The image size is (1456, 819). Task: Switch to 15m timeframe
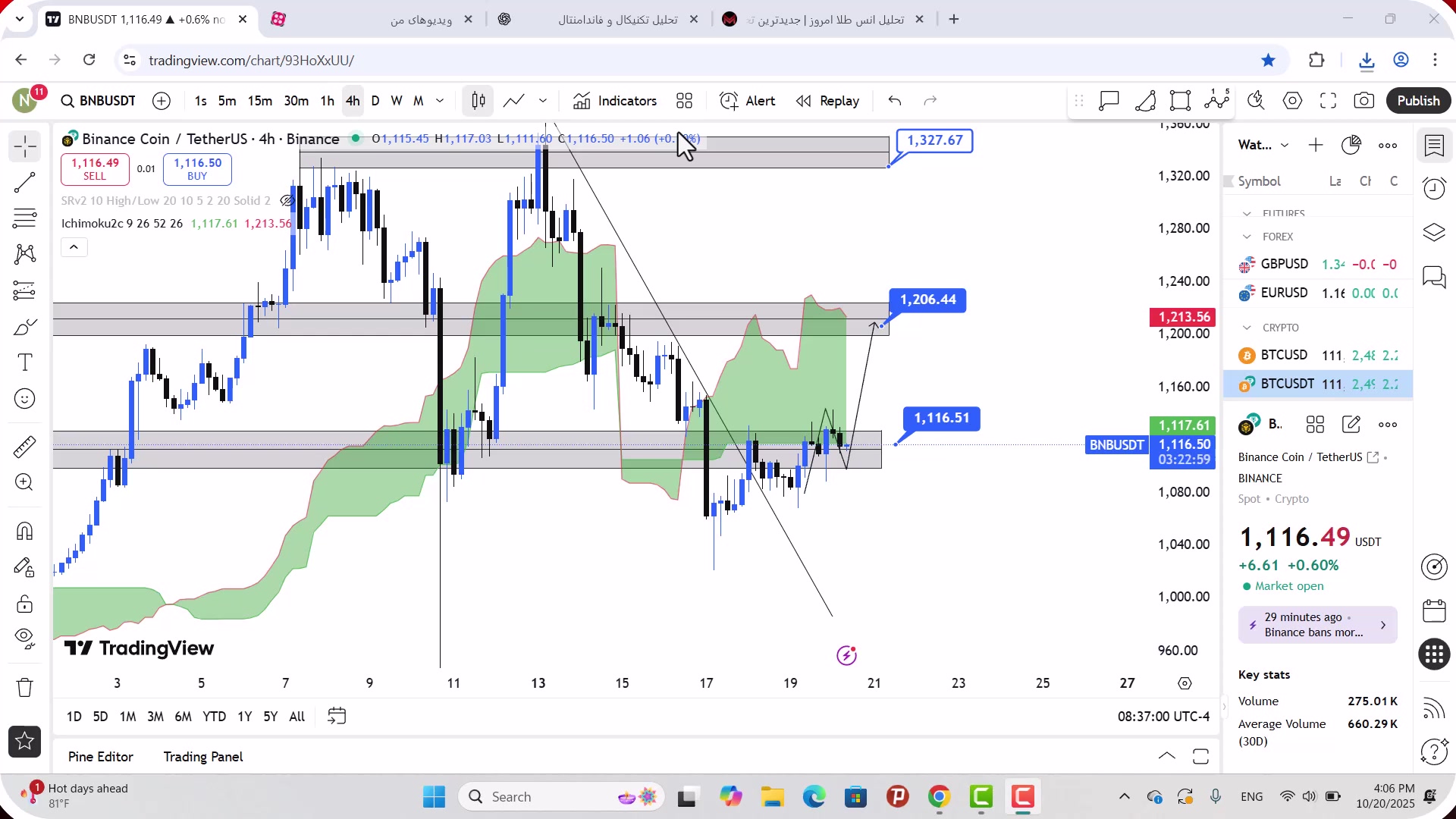point(259,101)
